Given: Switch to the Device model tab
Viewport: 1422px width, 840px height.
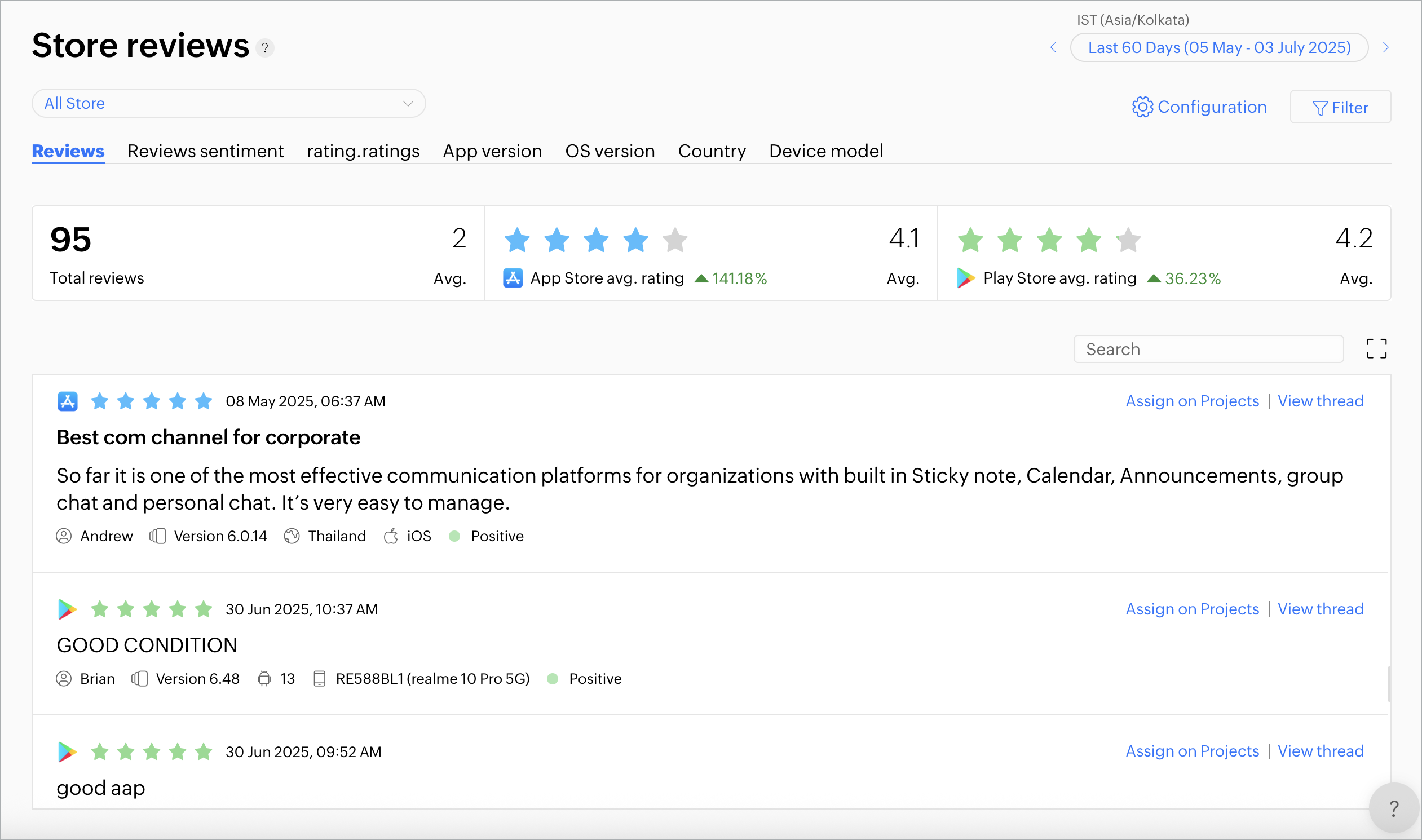Looking at the screenshot, I should [826, 151].
